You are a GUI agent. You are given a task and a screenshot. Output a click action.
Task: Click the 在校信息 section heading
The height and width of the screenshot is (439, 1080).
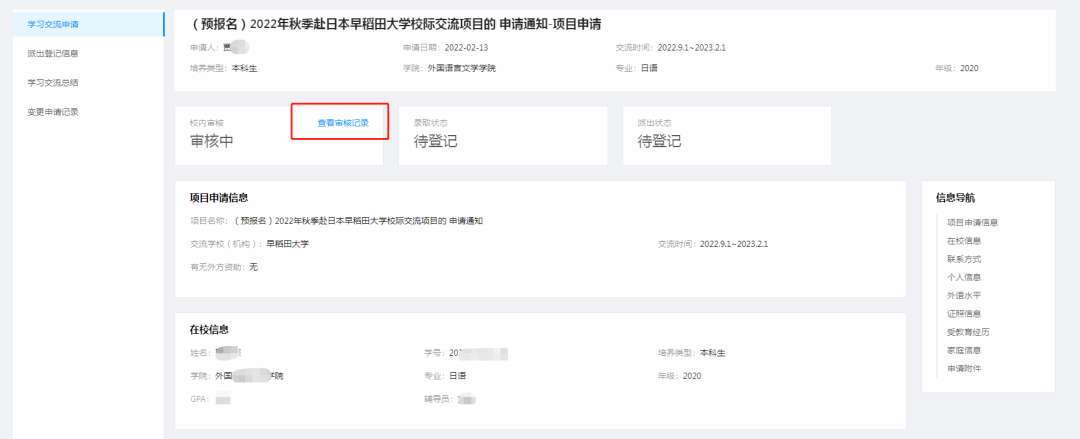[210, 329]
